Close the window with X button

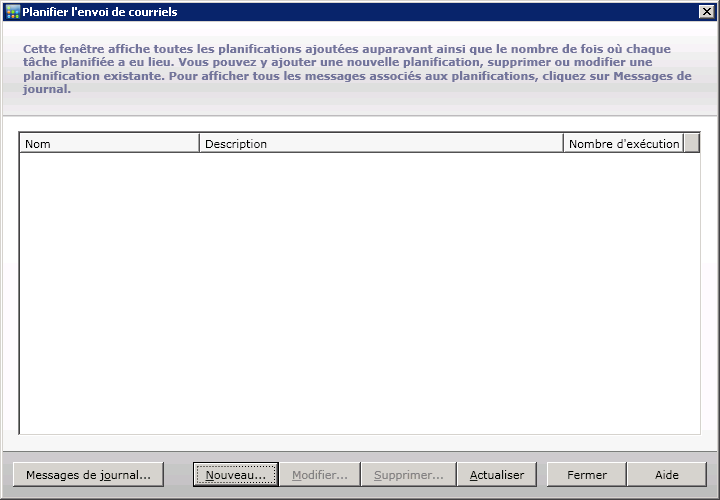[707, 11]
